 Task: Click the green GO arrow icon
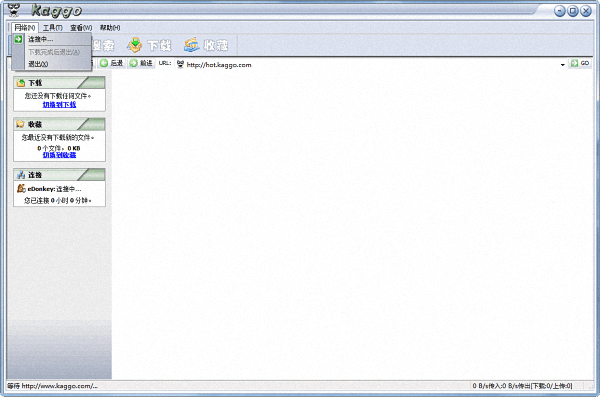point(574,63)
